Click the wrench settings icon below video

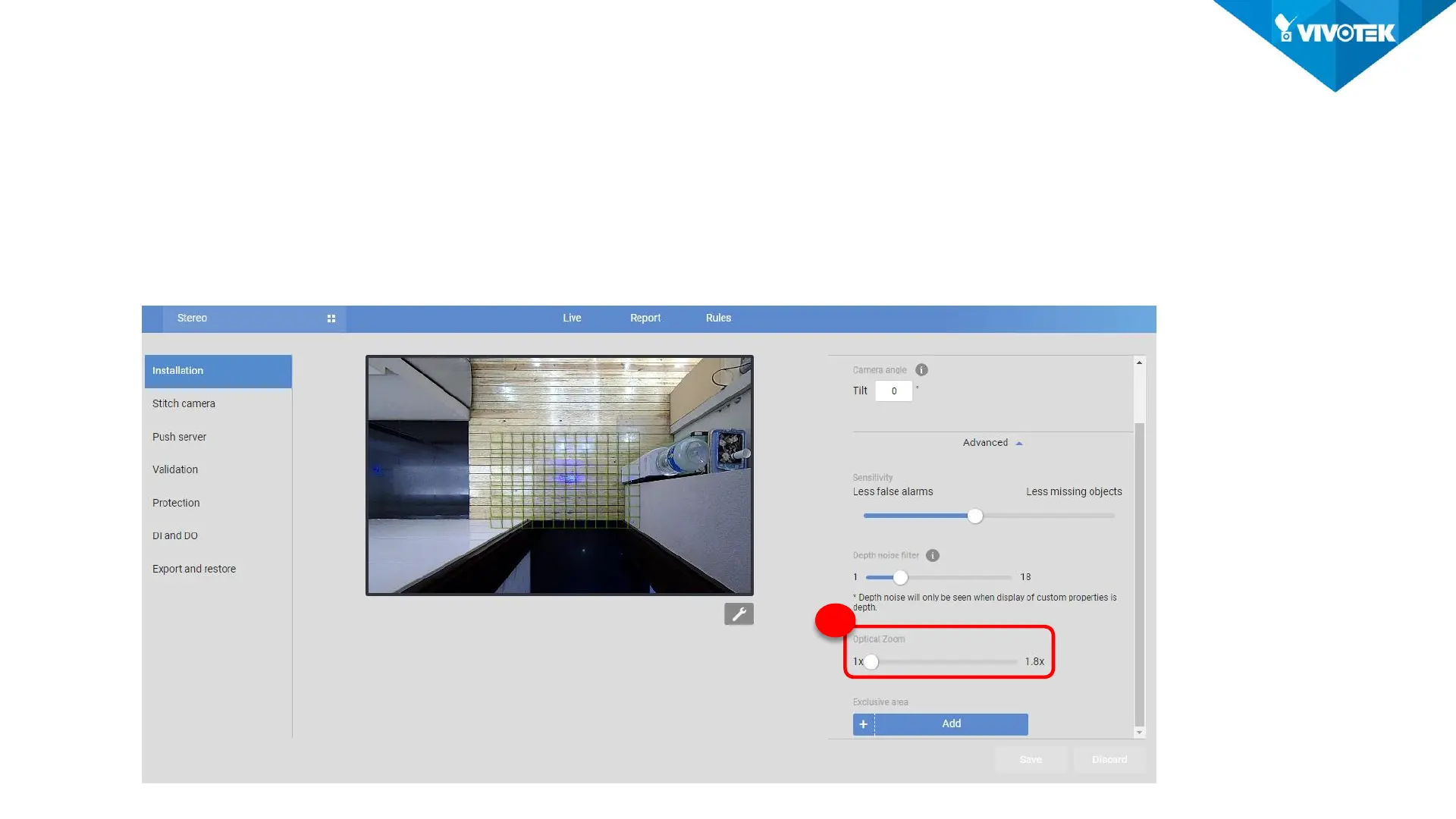[739, 614]
